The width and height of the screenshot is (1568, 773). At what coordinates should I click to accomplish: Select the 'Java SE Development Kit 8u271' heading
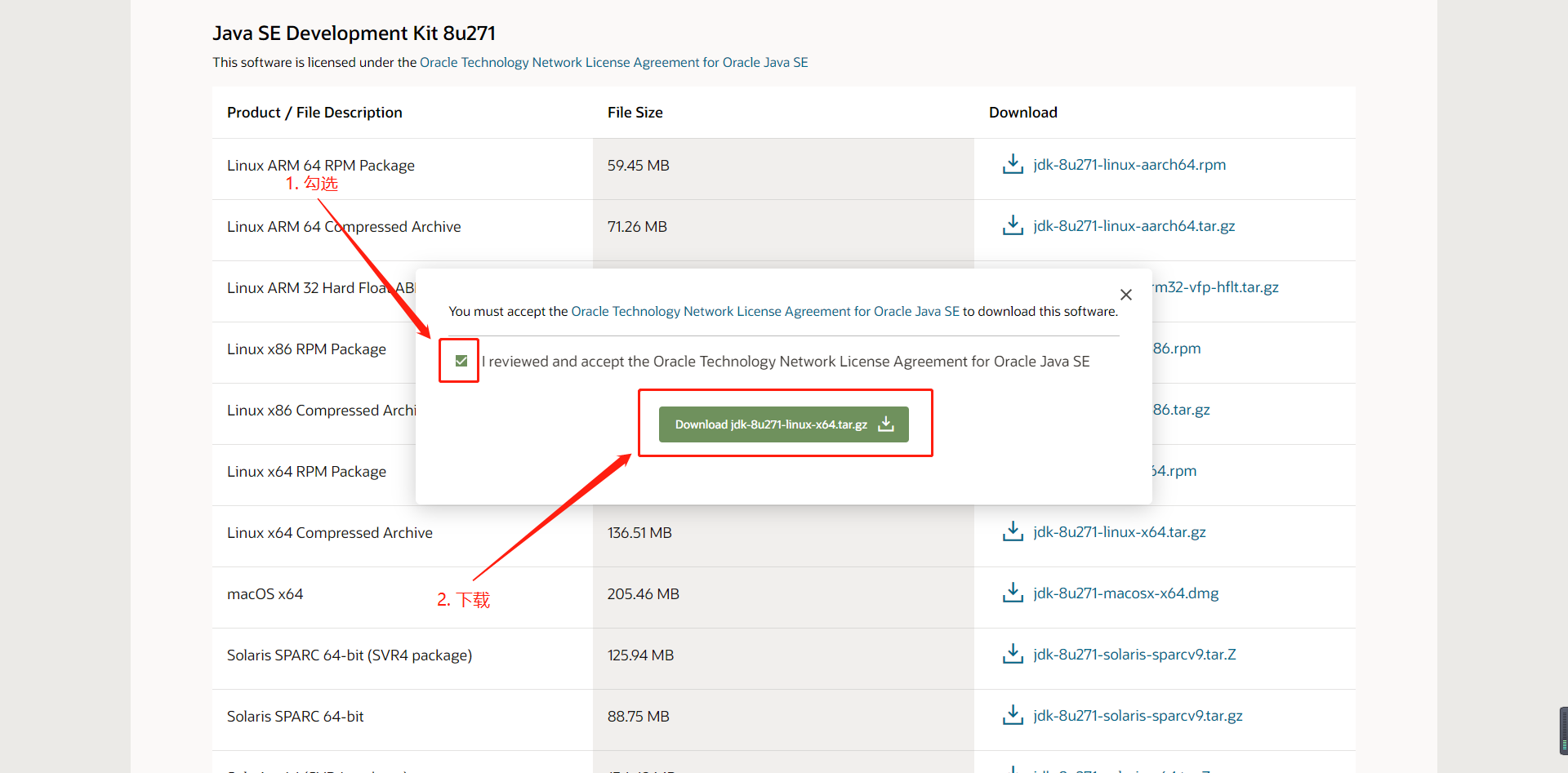[x=354, y=33]
